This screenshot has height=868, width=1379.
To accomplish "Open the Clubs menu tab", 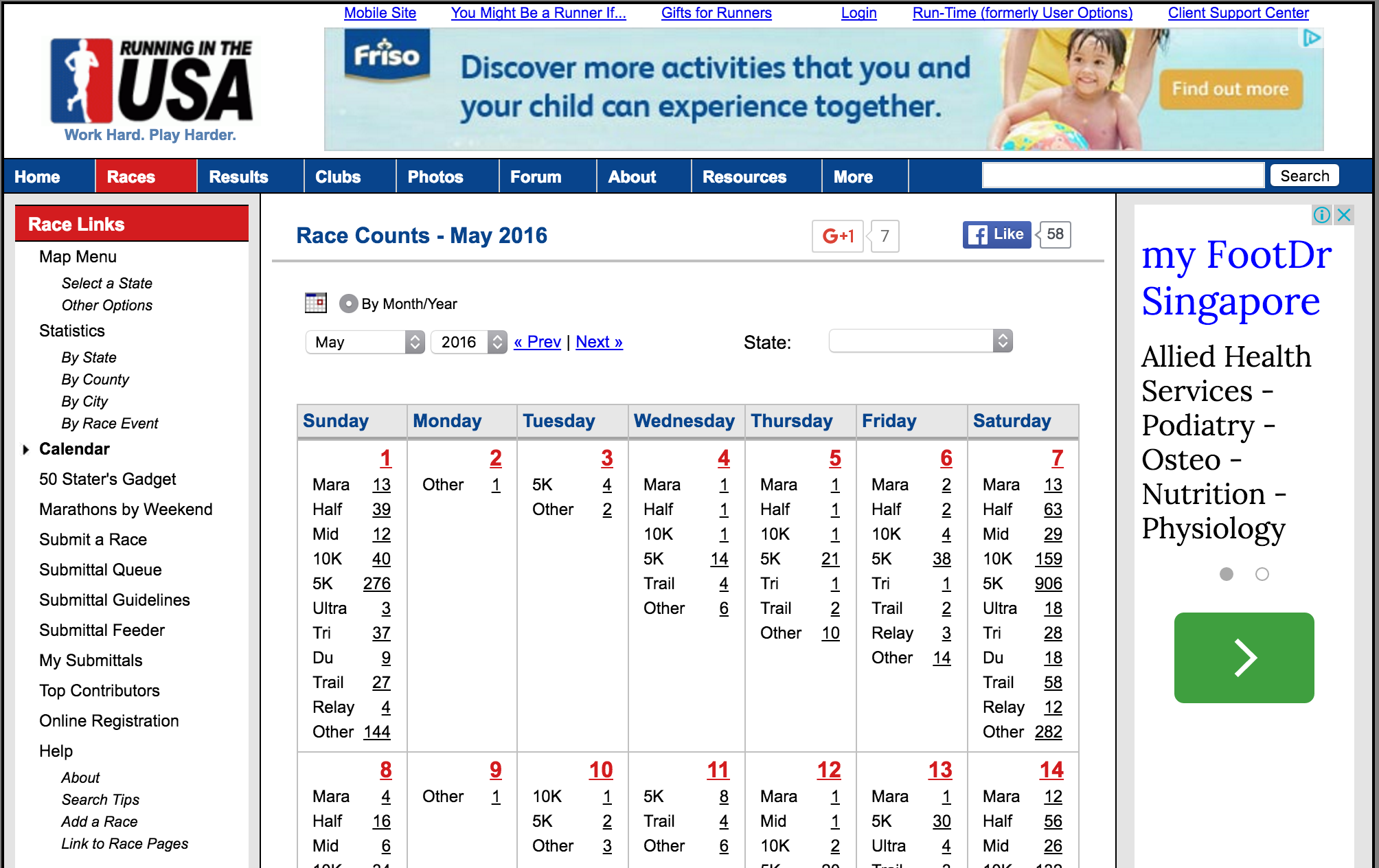I will click(338, 176).
